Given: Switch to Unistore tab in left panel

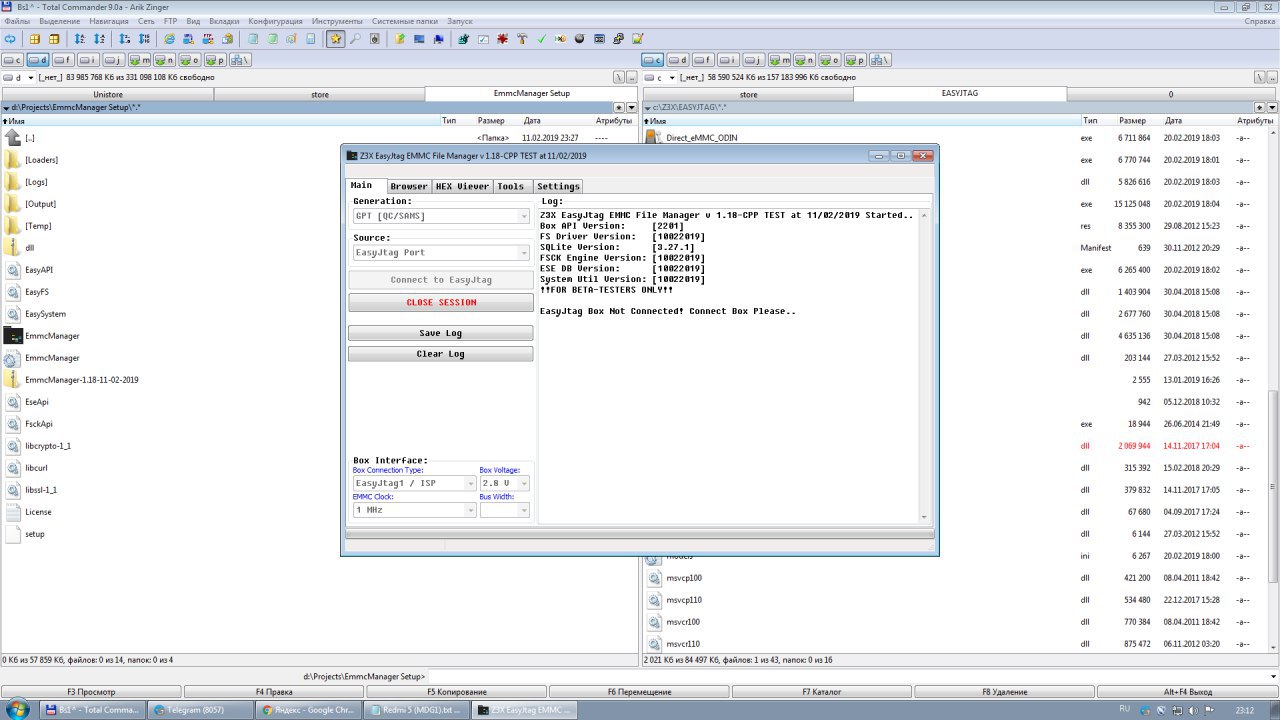Looking at the screenshot, I should (x=107, y=94).
